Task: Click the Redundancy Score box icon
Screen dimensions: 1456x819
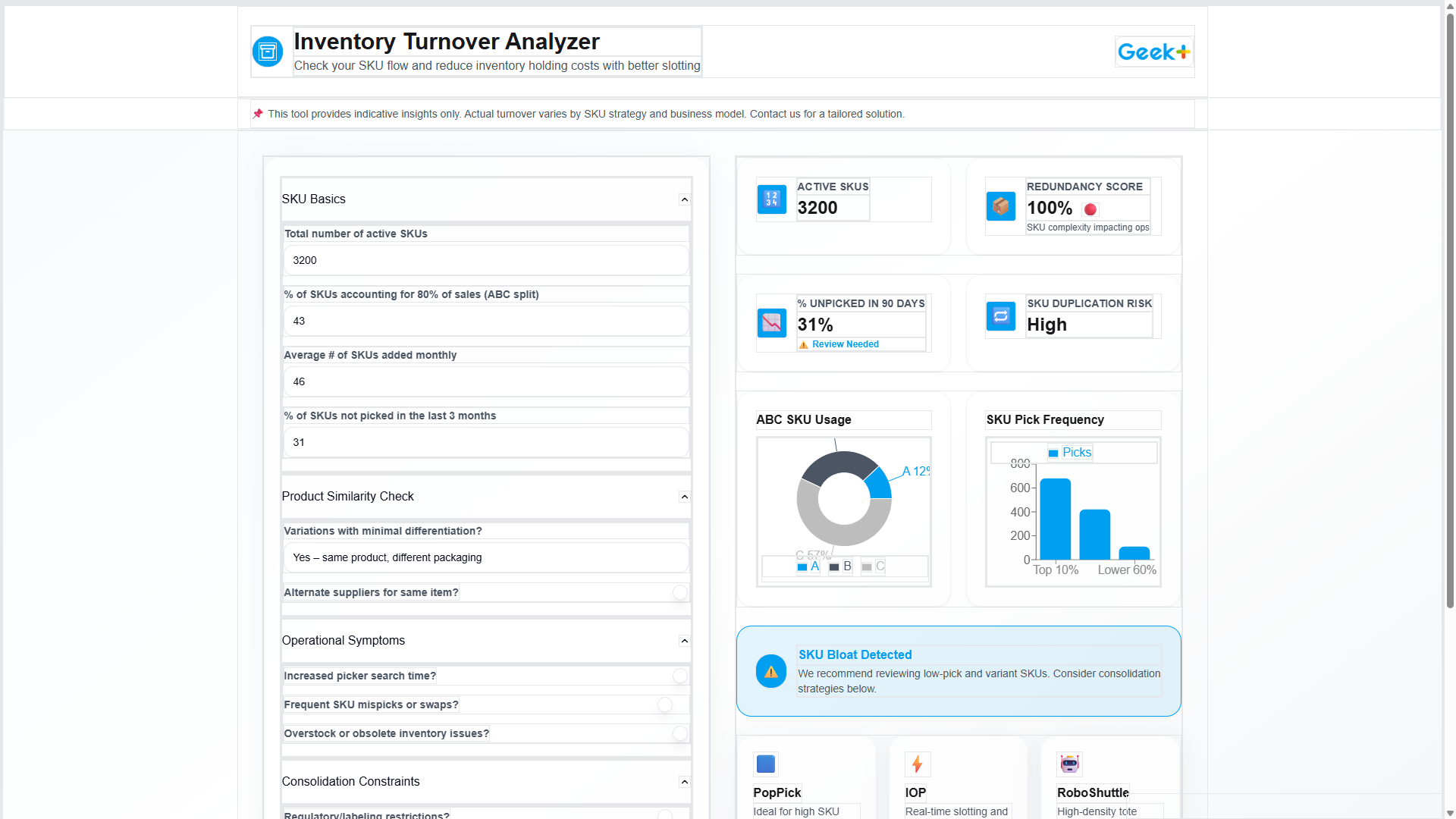Action: [x=1001, y=206]
